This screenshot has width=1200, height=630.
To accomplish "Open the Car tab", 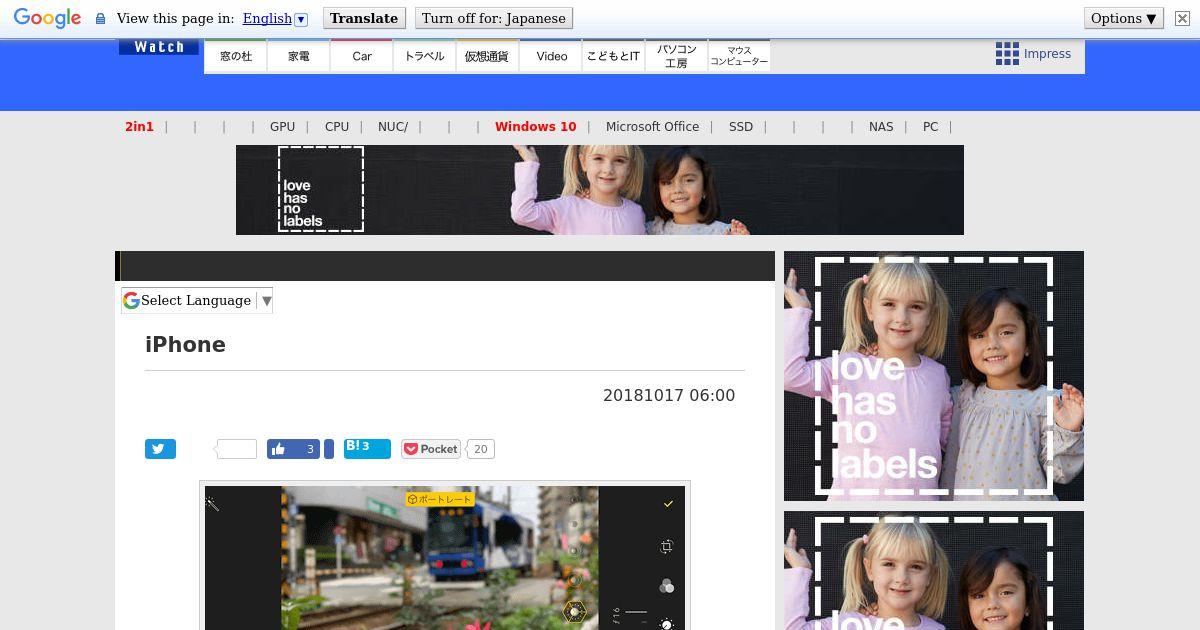I will [362, 56].
